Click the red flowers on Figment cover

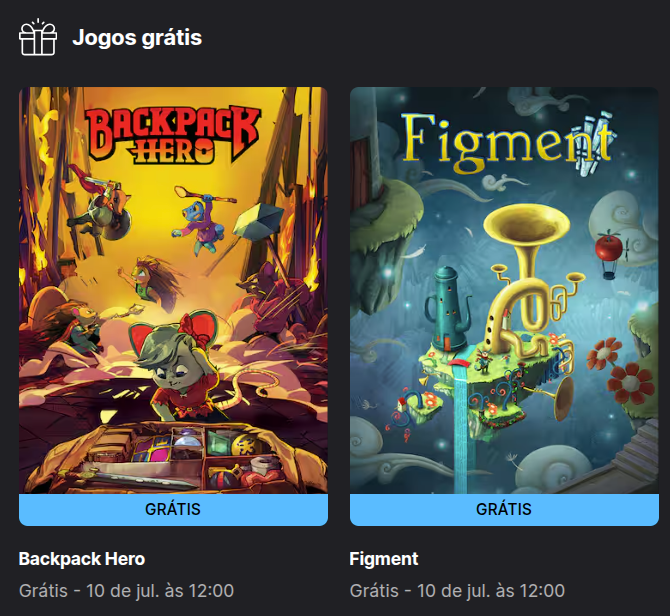click(x=620, y=370)
